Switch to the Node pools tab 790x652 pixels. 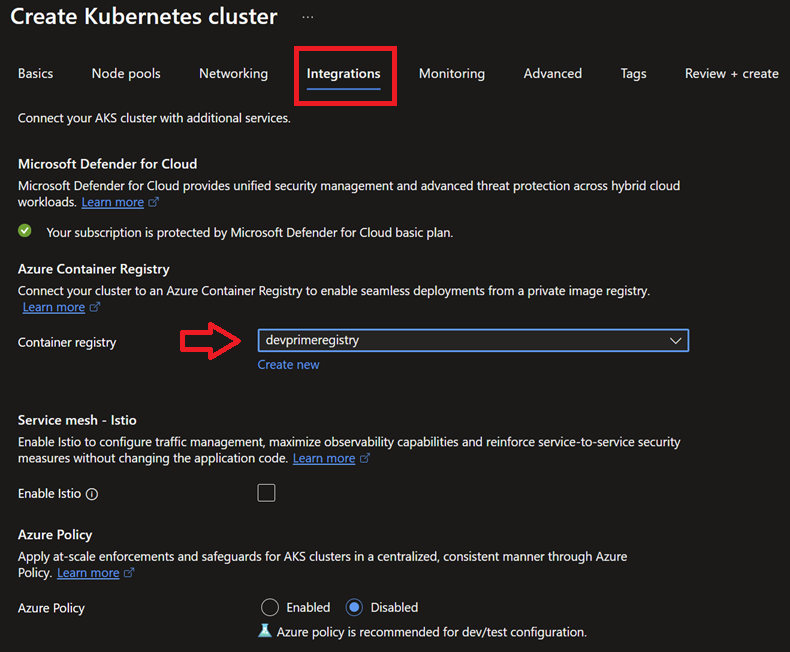(126, 74)
